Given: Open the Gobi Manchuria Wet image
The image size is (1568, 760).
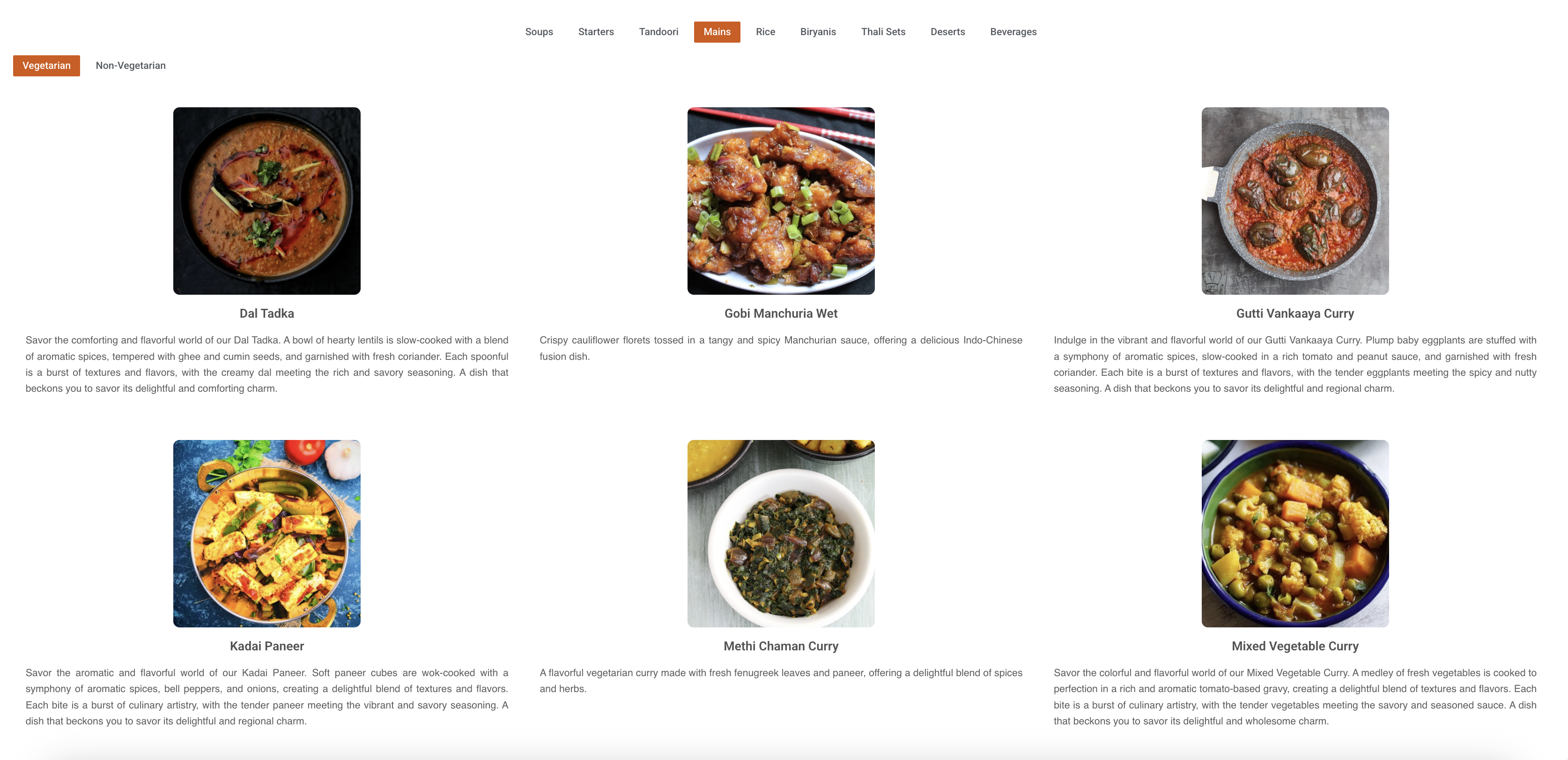Looking at the screenshot, I should (781, 201).
